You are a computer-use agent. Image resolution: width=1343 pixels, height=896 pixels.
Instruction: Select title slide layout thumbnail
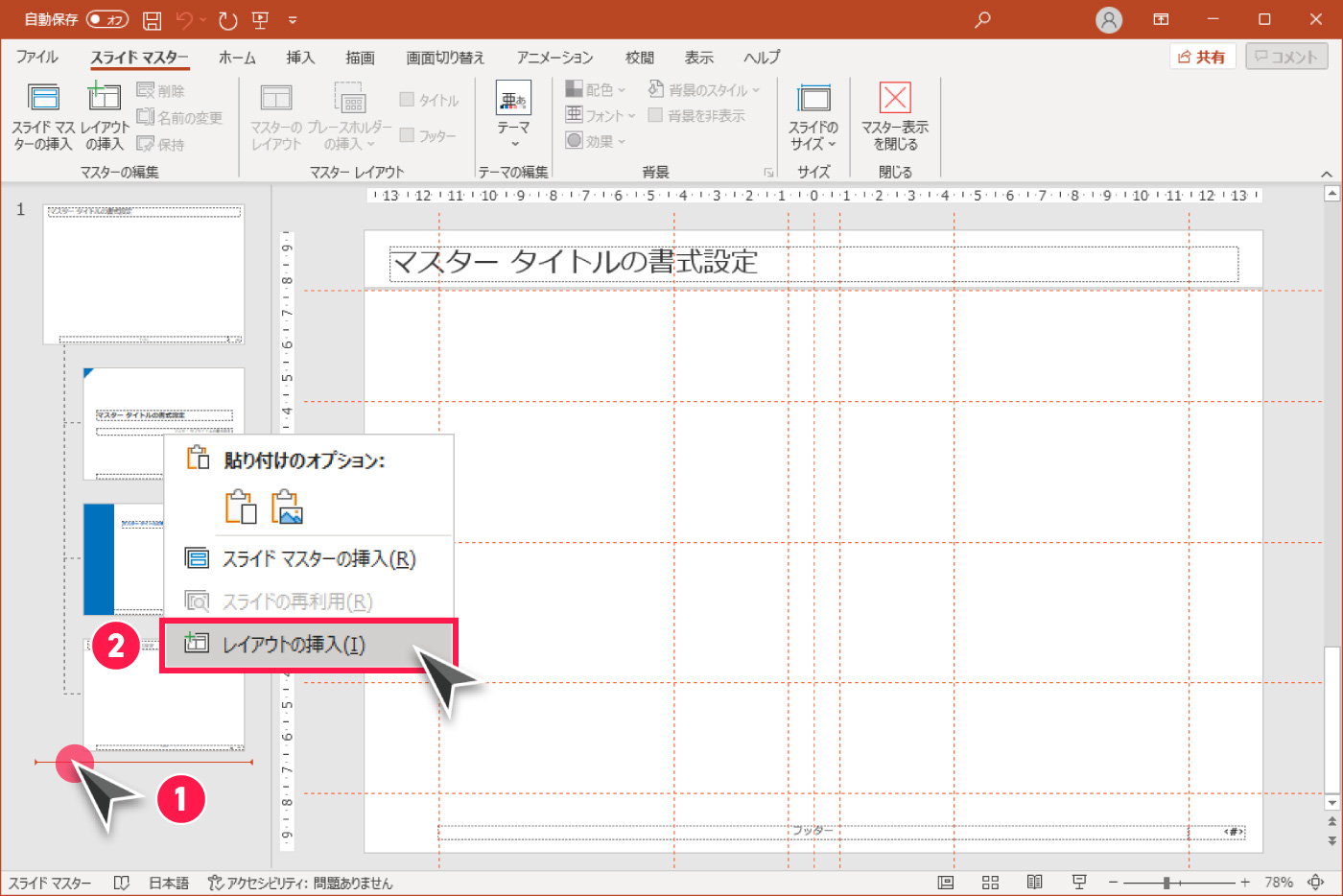pos(163,423)
